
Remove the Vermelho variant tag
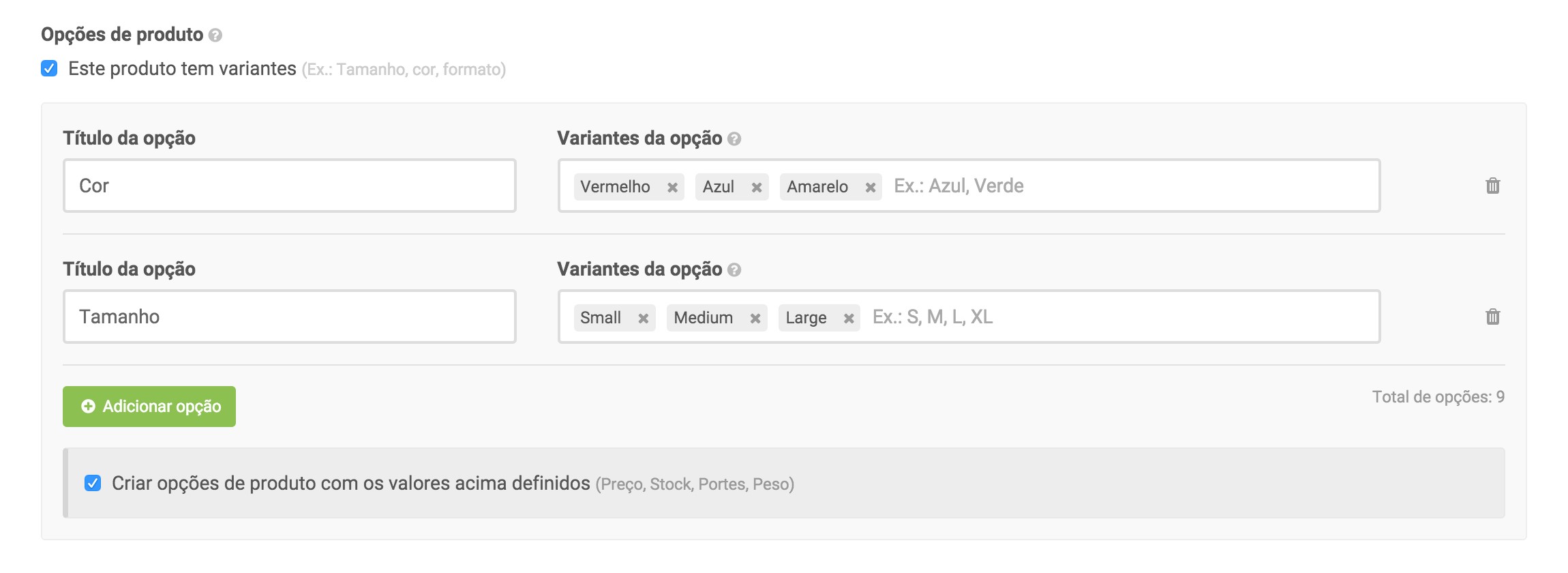pos(672,188)
